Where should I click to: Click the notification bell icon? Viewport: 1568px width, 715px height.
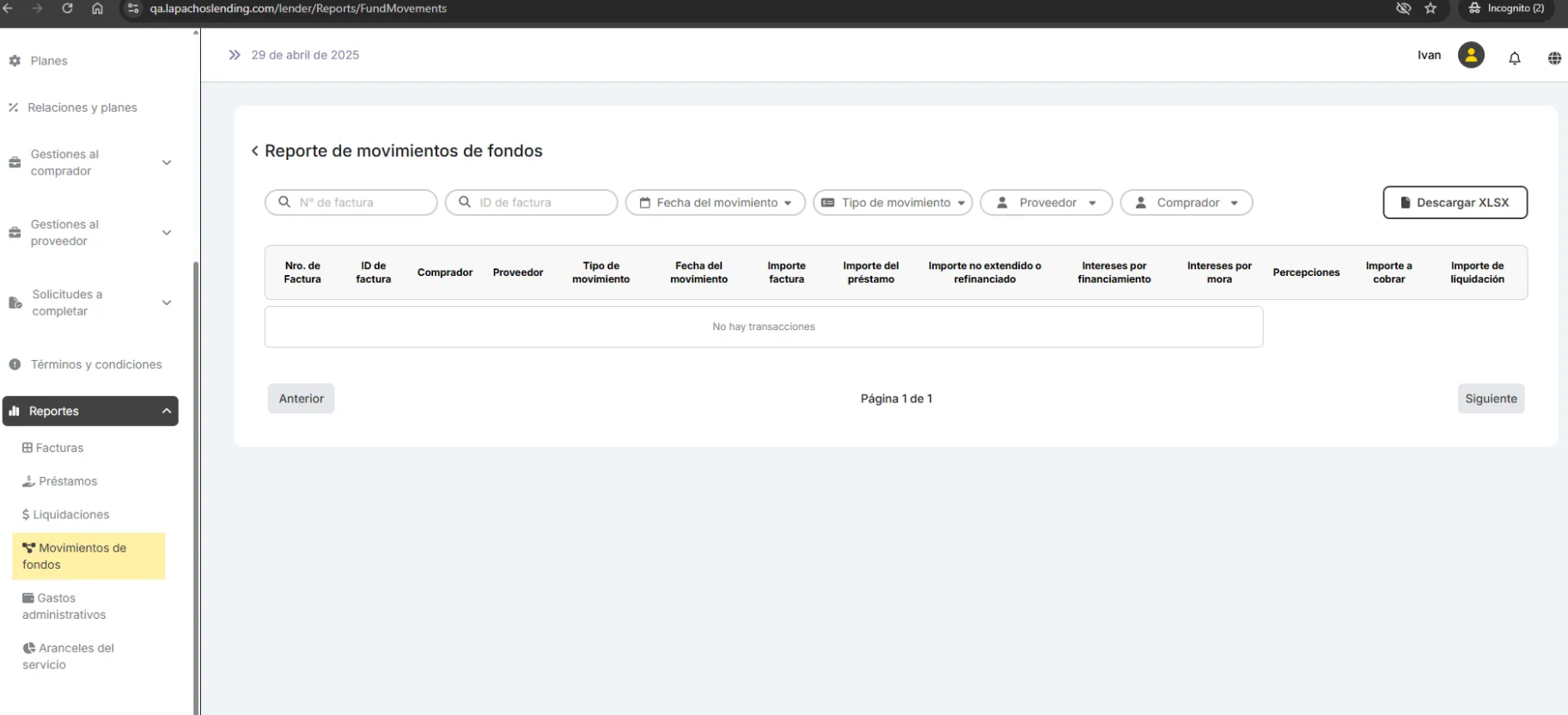1514,58
